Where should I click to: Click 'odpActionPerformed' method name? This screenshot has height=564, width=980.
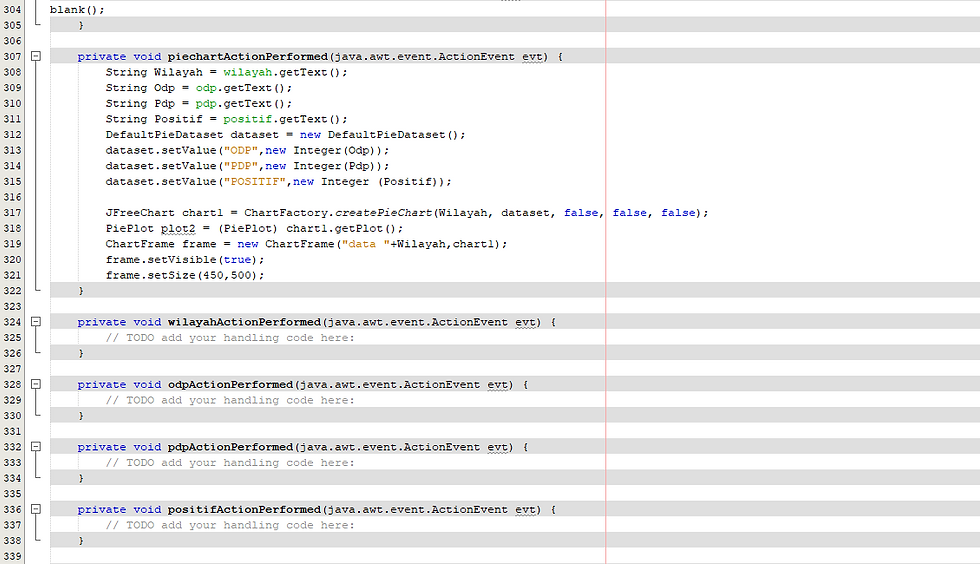(230, 385)
